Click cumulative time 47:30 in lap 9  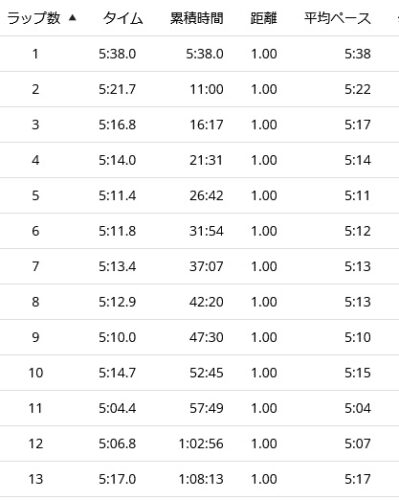pos(206,337)
